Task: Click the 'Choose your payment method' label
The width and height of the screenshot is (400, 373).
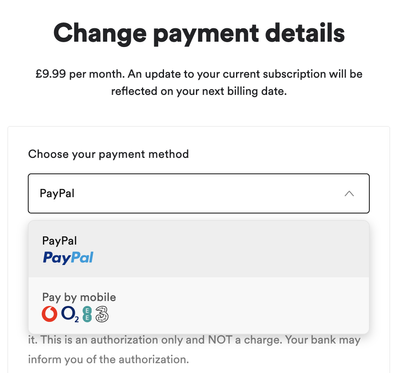Action: click(108, 154)
